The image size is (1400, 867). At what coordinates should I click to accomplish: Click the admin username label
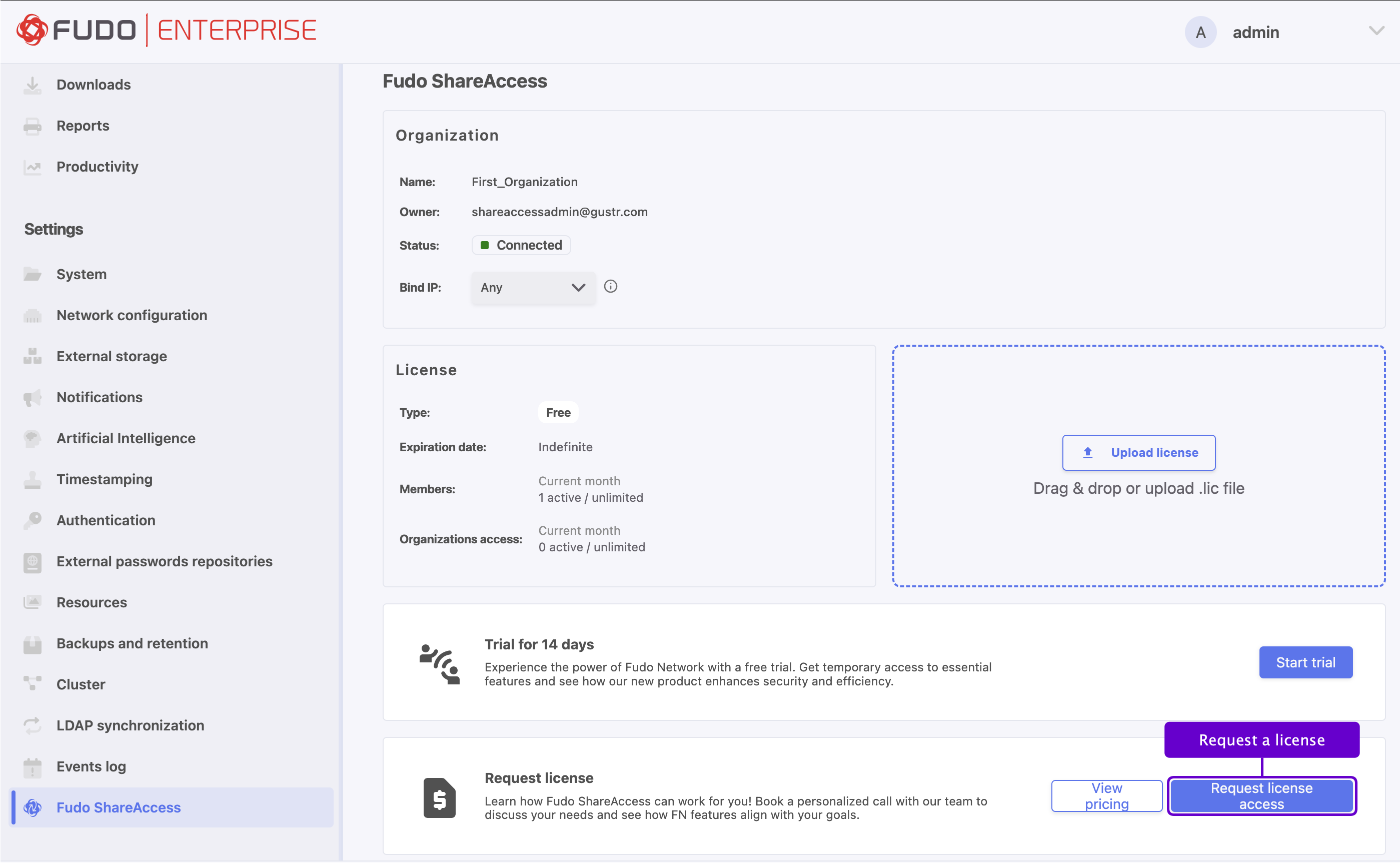[1255, 33]
